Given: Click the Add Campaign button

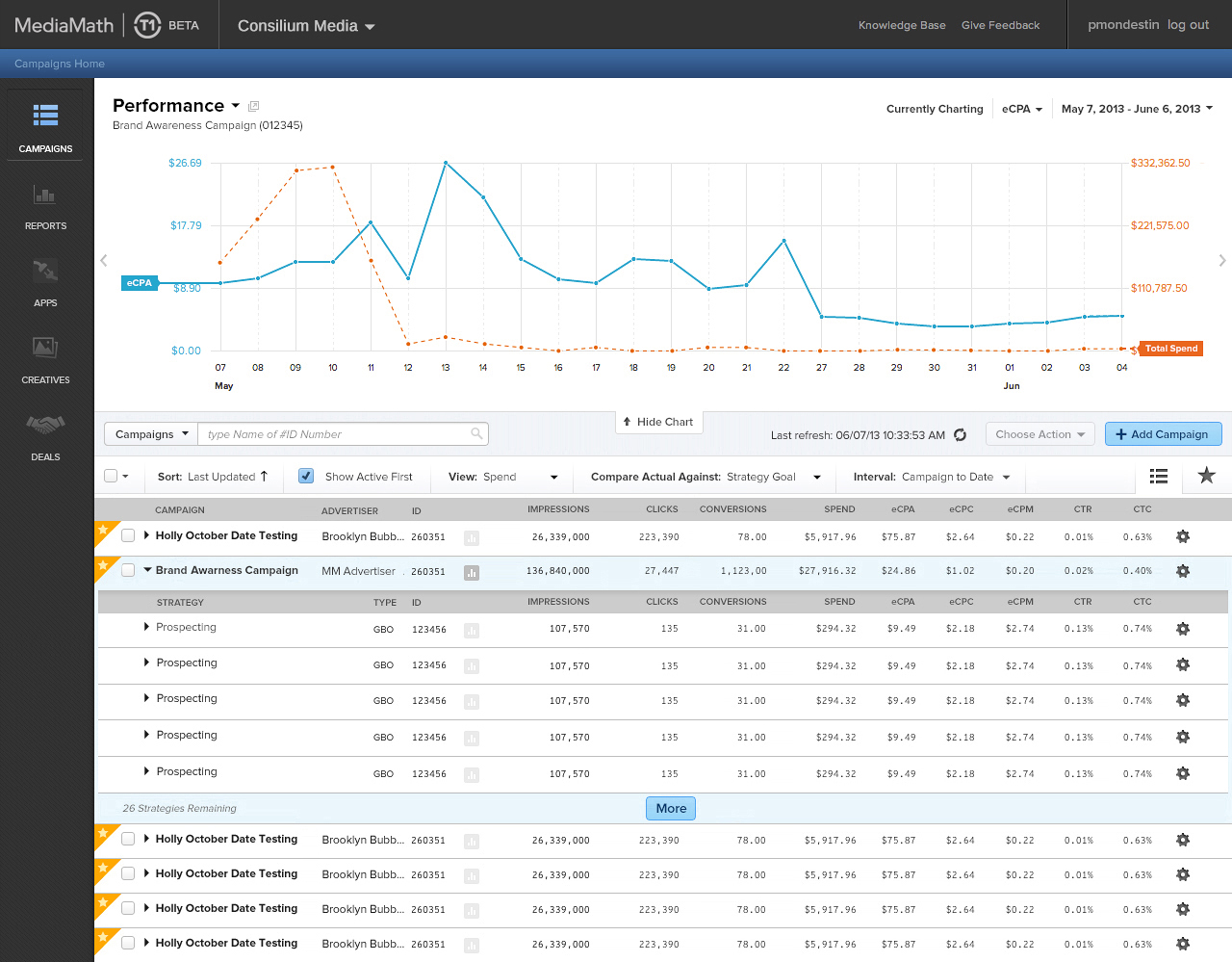Looking at the screenshot, I should [1163, 434].
